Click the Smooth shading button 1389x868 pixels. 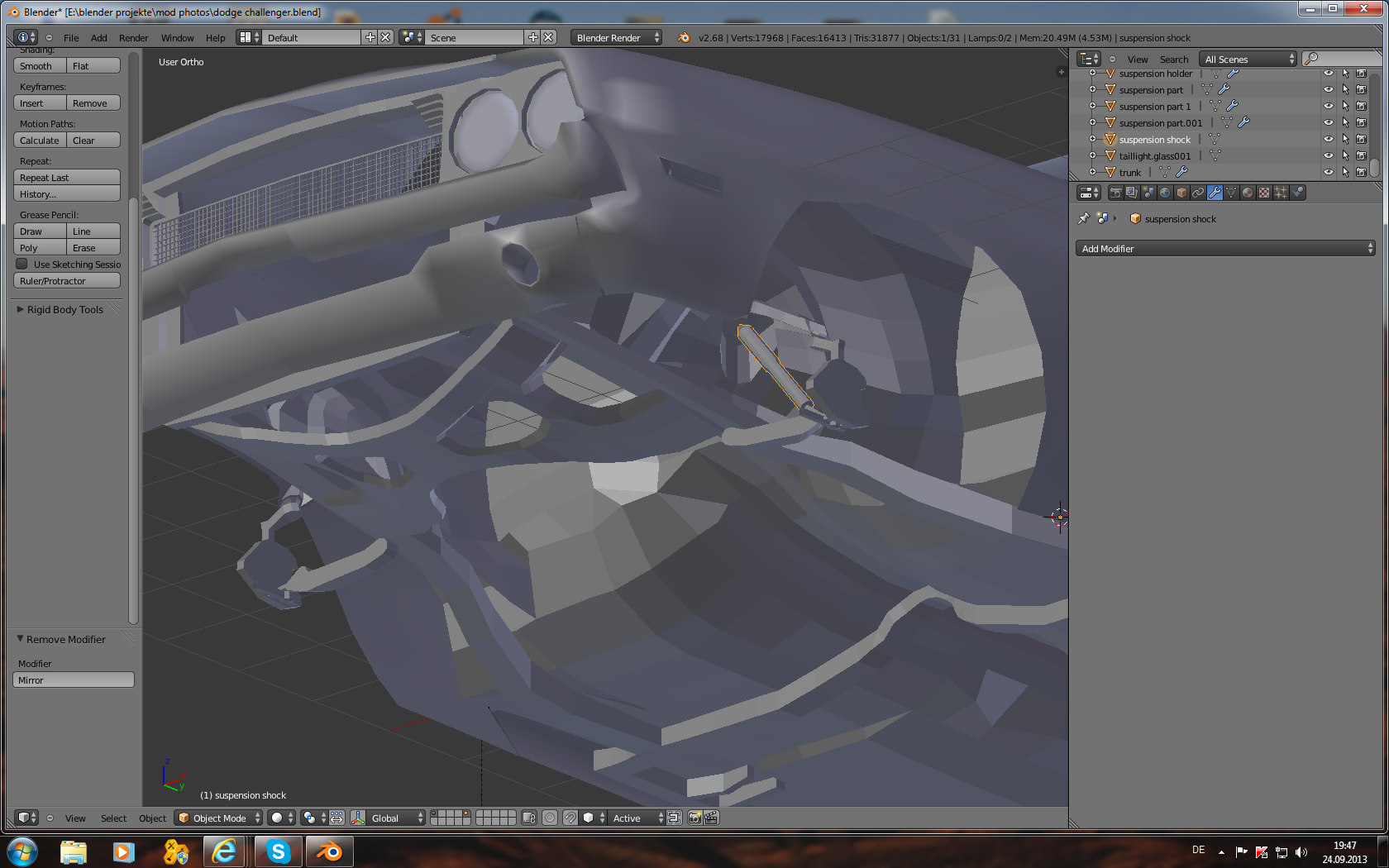coord(39,66)
